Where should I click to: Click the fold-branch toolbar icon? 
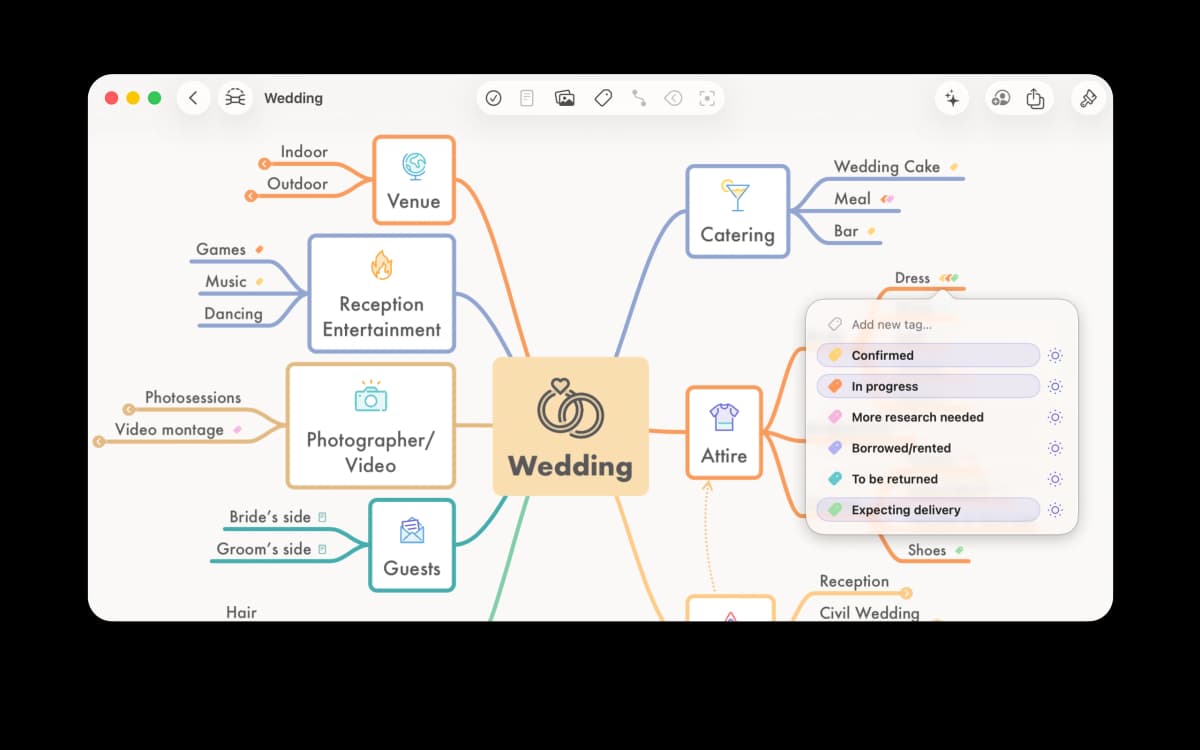pyautogui.click(x=673, y=98)
